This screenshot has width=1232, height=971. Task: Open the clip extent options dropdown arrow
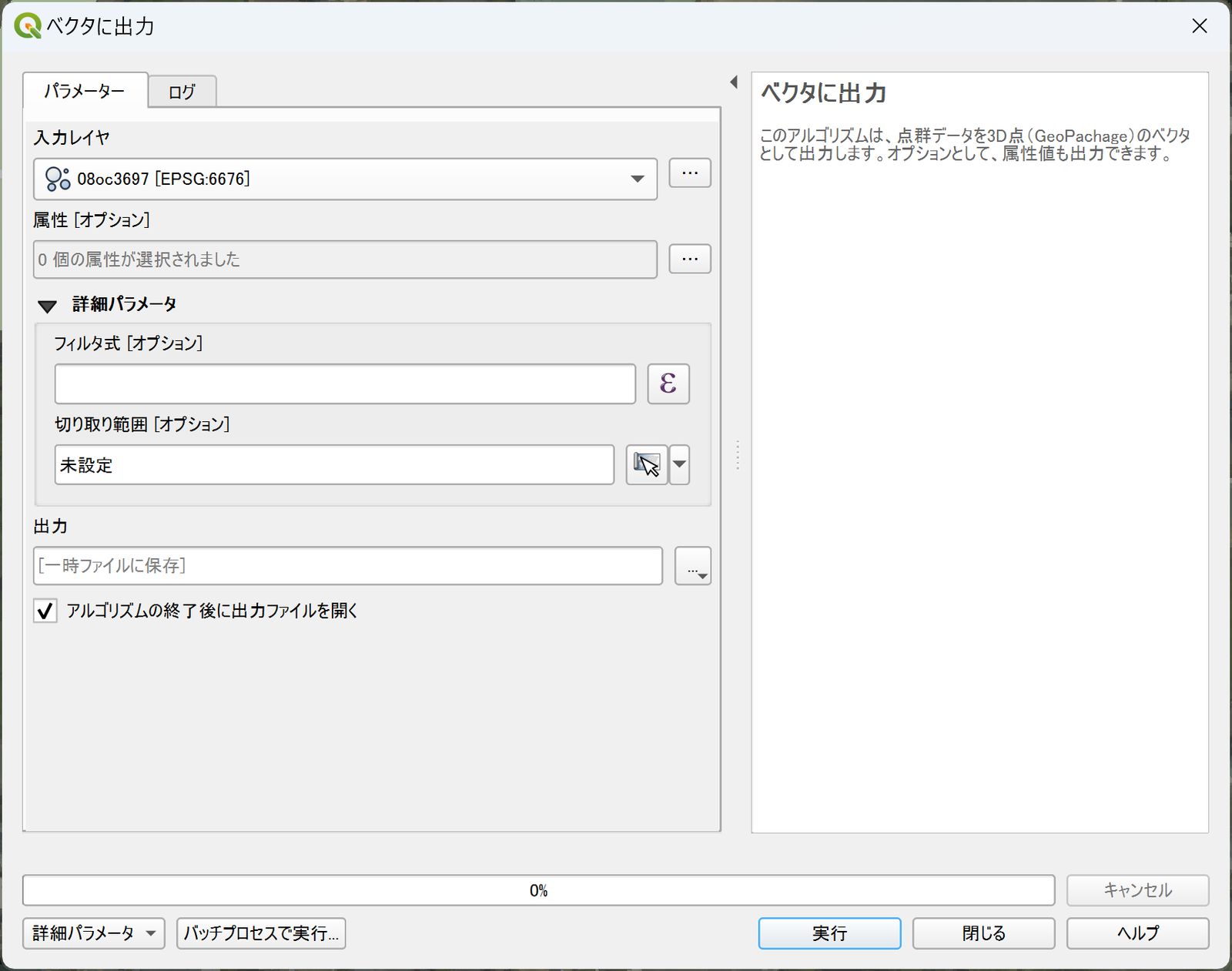pos(679,464)
